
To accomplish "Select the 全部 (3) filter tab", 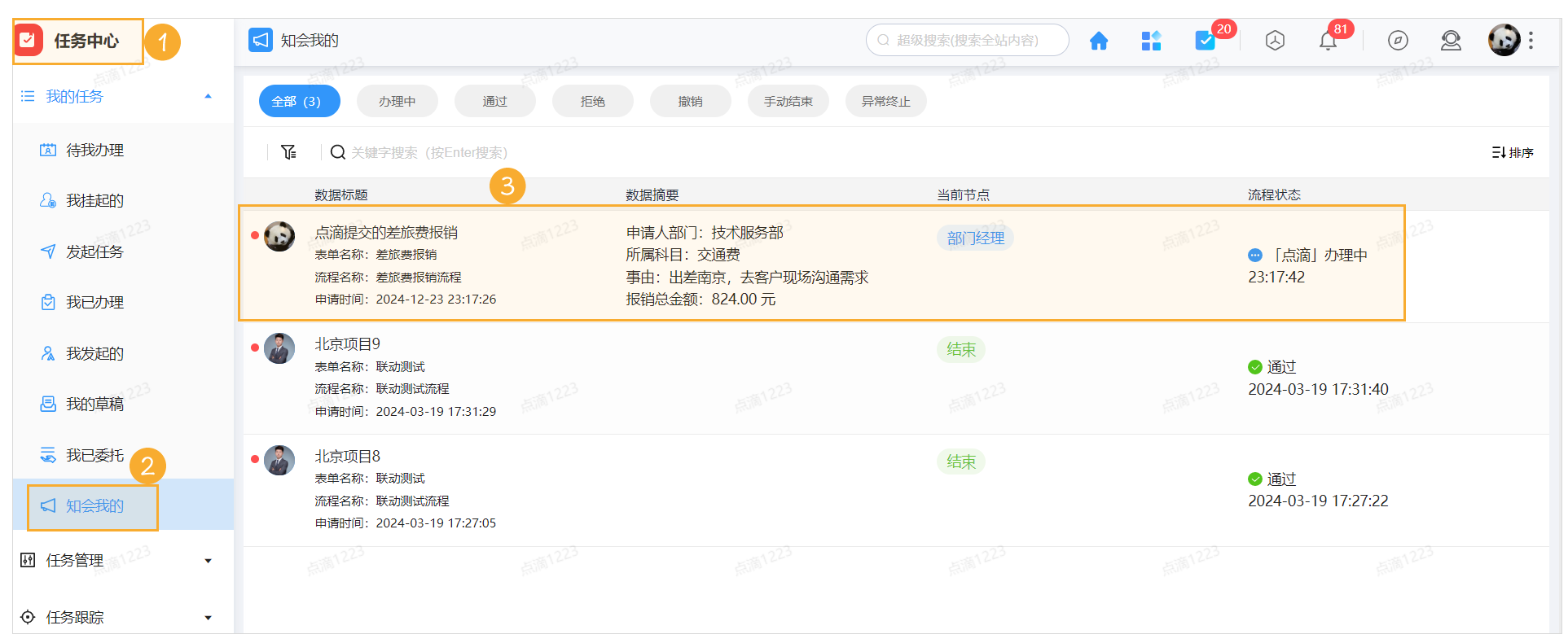I will click(x=299, y=101).
